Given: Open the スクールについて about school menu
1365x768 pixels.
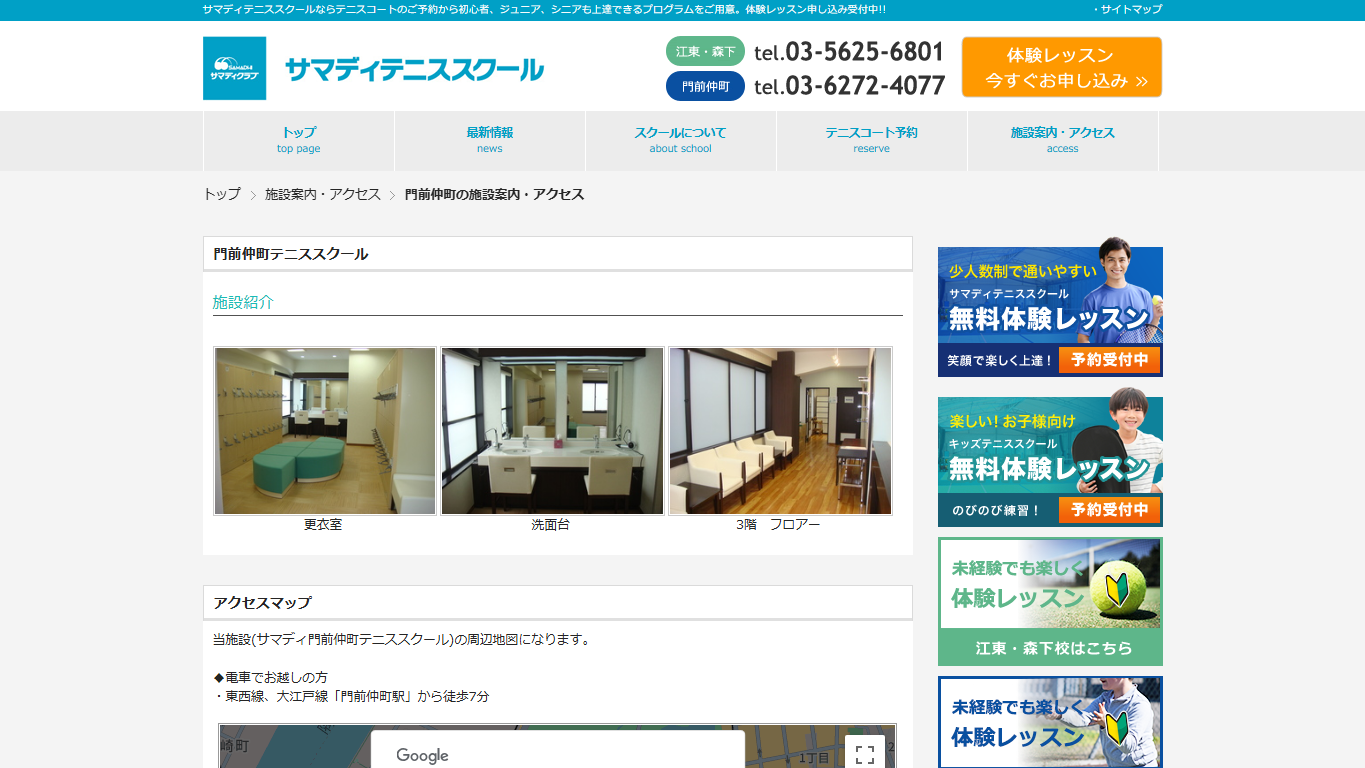Looking at the screenshot, I should (x=681, y=140).
